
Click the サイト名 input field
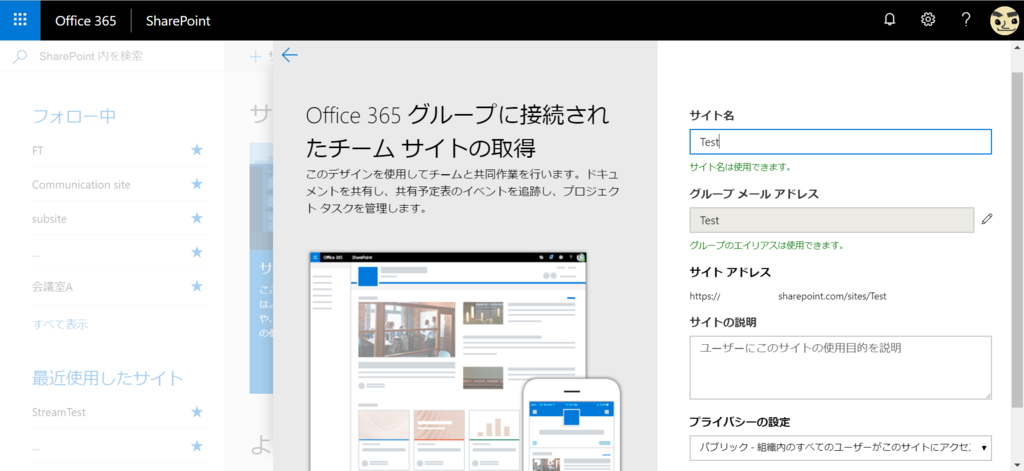coord(840,142)
